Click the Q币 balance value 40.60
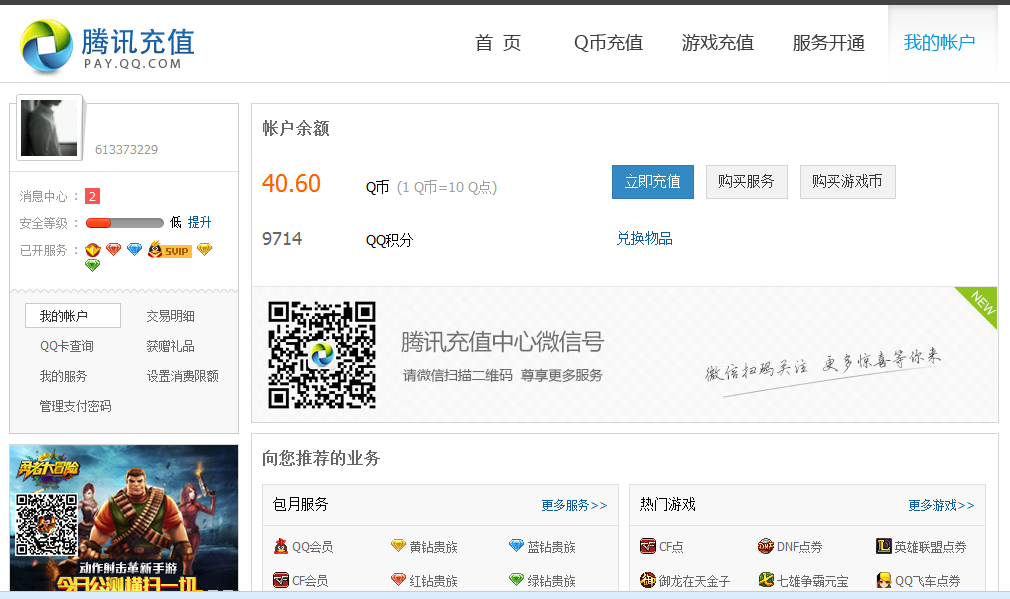This screenshot has height=599, width=1010. pos(291,184)
